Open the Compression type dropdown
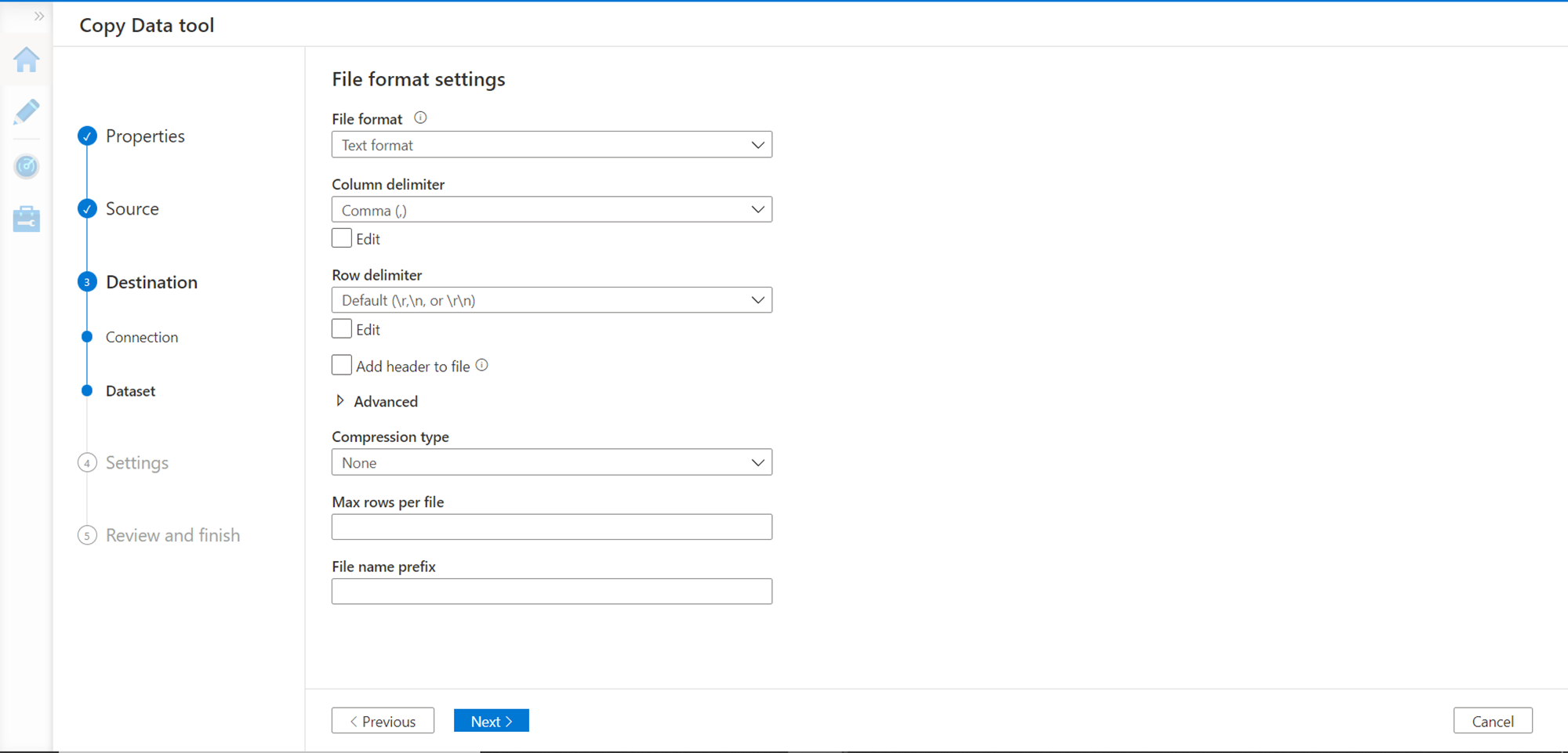This screenshot has height=753, width=1568. pyautogui.click(x=551, y=463)
